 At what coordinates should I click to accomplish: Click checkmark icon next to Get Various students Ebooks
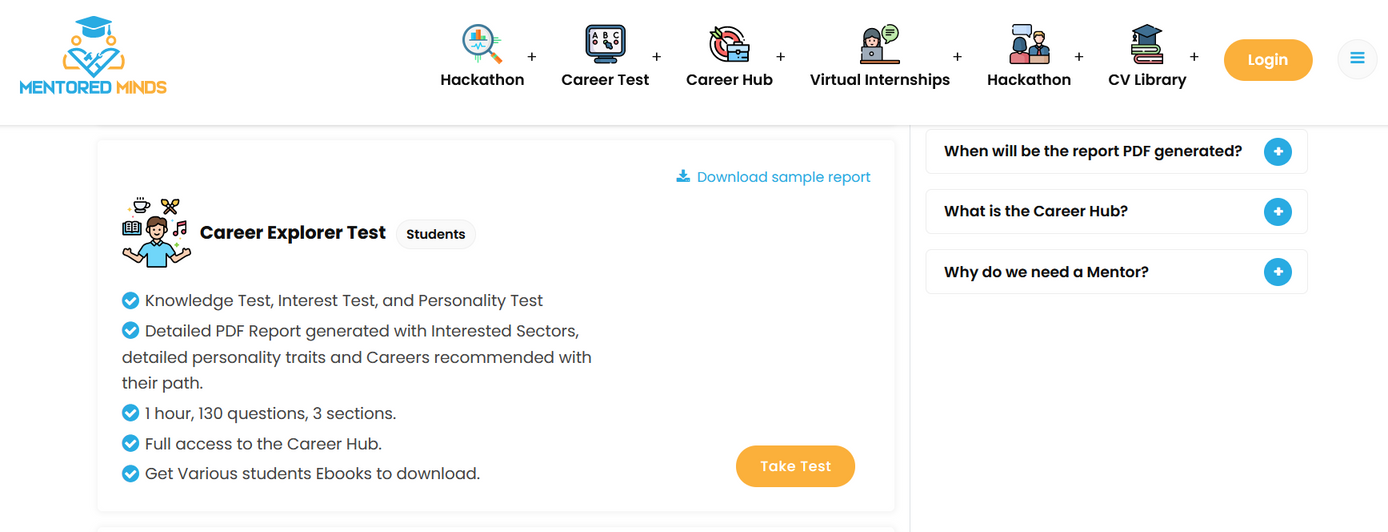click(130, 473)
